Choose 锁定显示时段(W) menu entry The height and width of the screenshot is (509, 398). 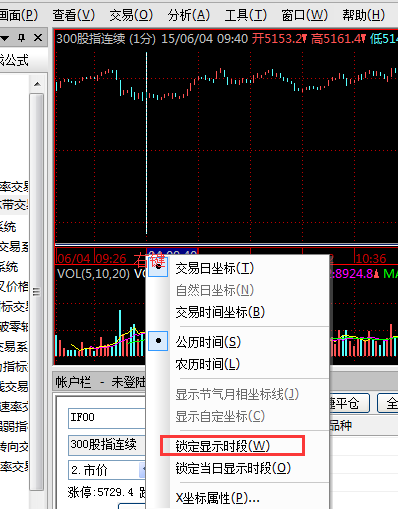(223, 446)
